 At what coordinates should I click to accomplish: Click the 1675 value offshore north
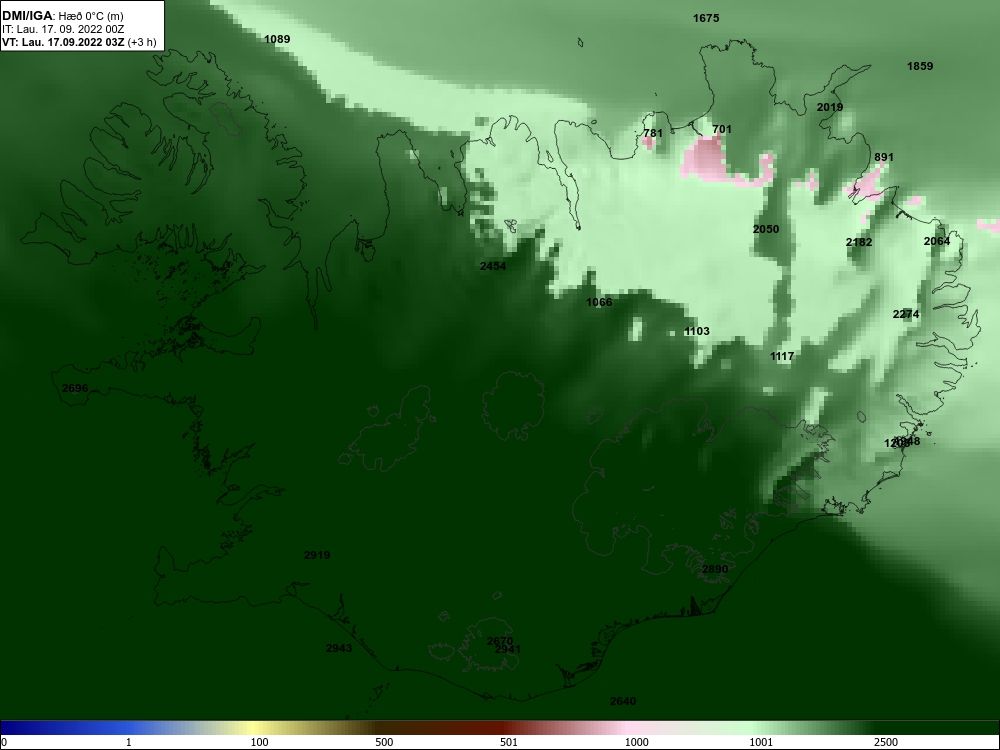tap(706, 18)
